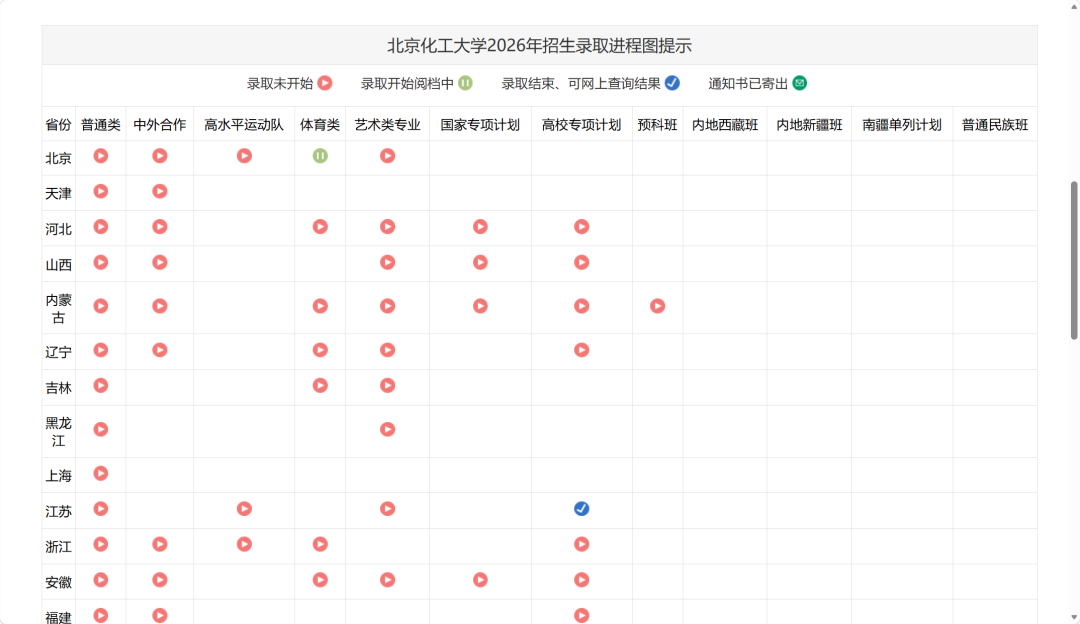Click the 北京 艺术类专业 status icon
The image size is (1080, 624).
[x=387, y=156]
